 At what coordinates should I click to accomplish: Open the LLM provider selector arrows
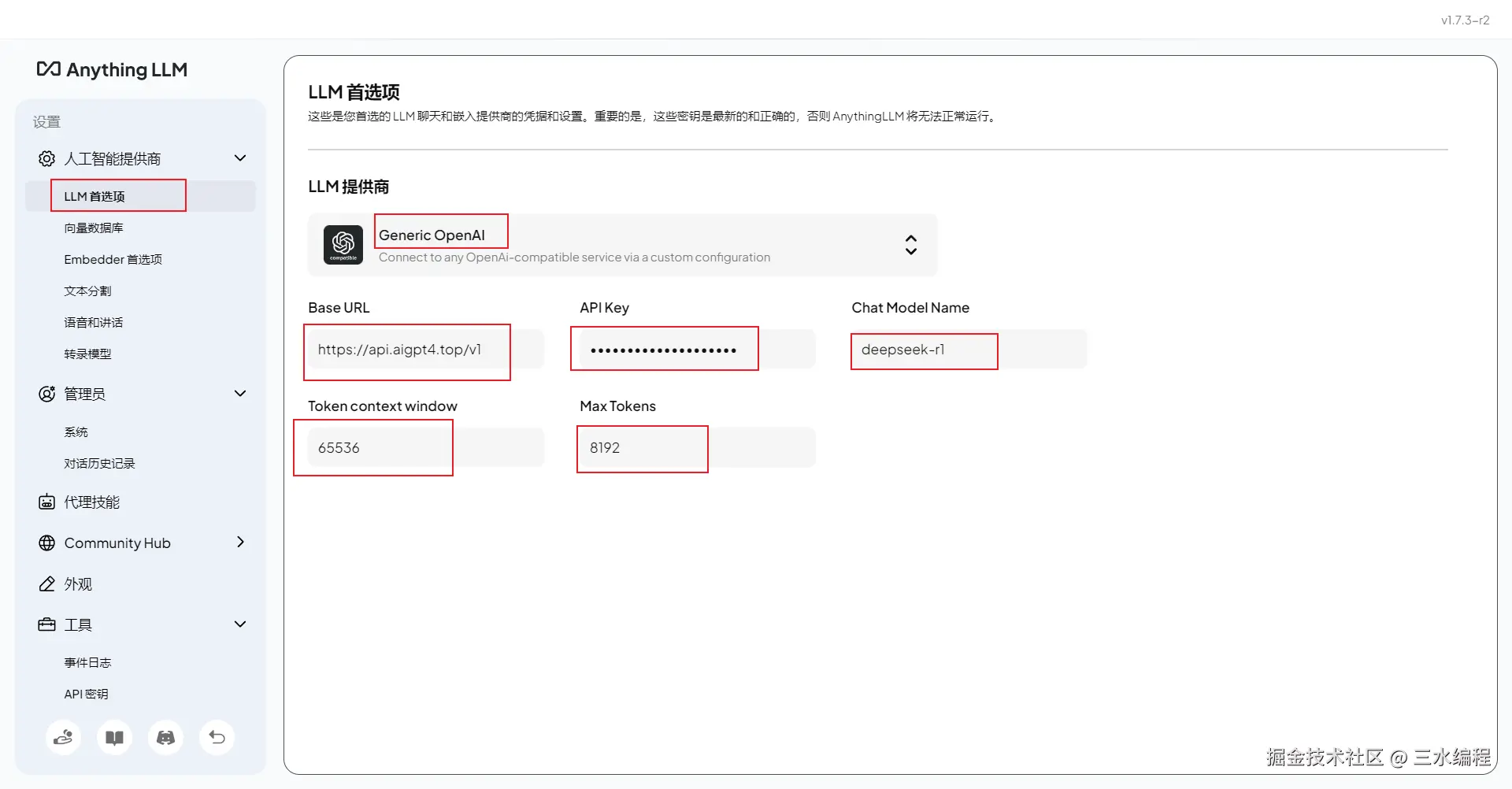point(910,245)
